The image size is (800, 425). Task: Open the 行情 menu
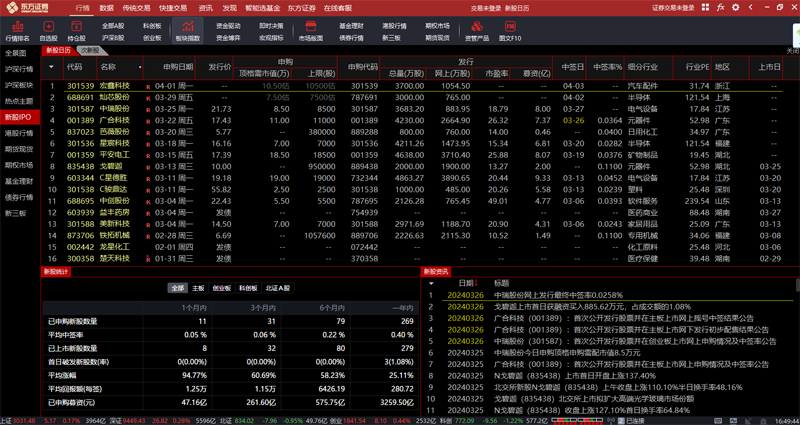82,8
